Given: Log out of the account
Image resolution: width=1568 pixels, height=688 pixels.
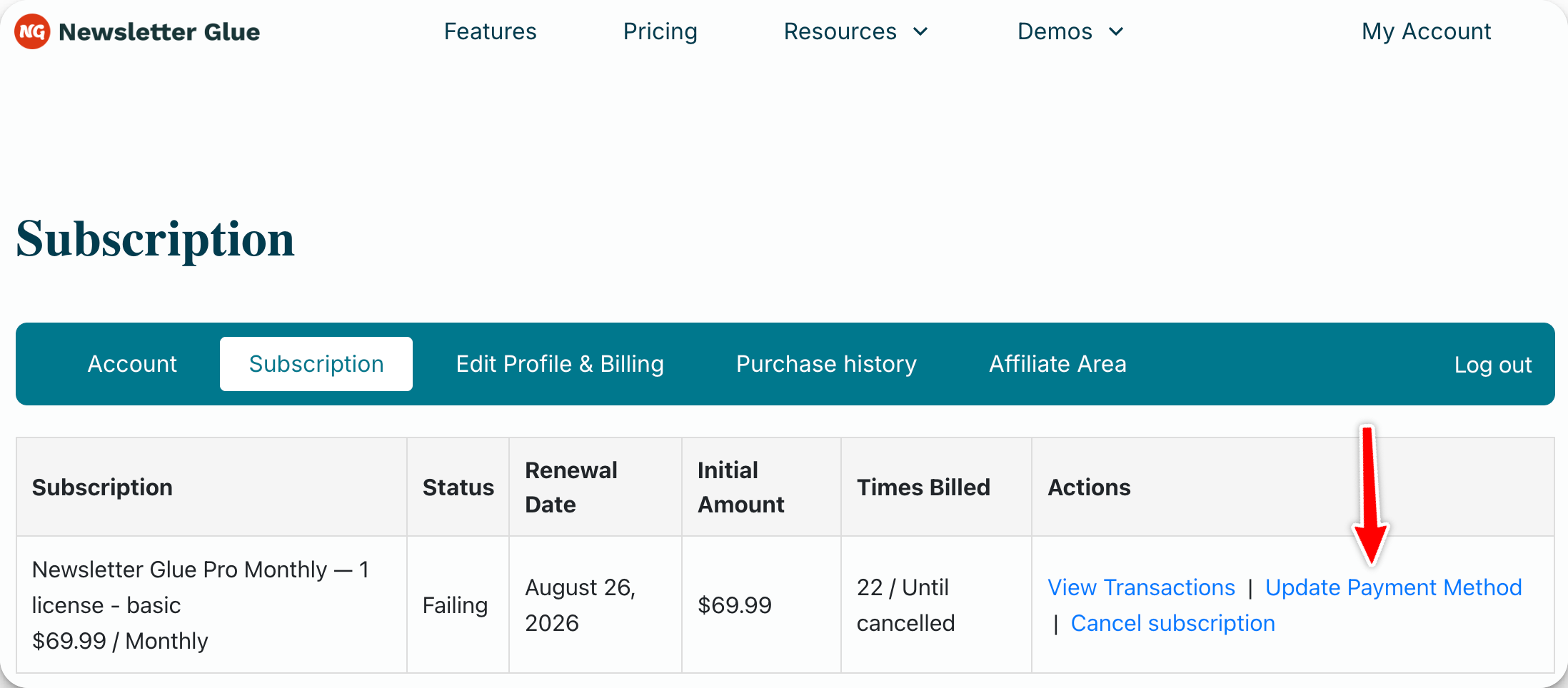Looking at the screenshot, I should point(1493,365).
